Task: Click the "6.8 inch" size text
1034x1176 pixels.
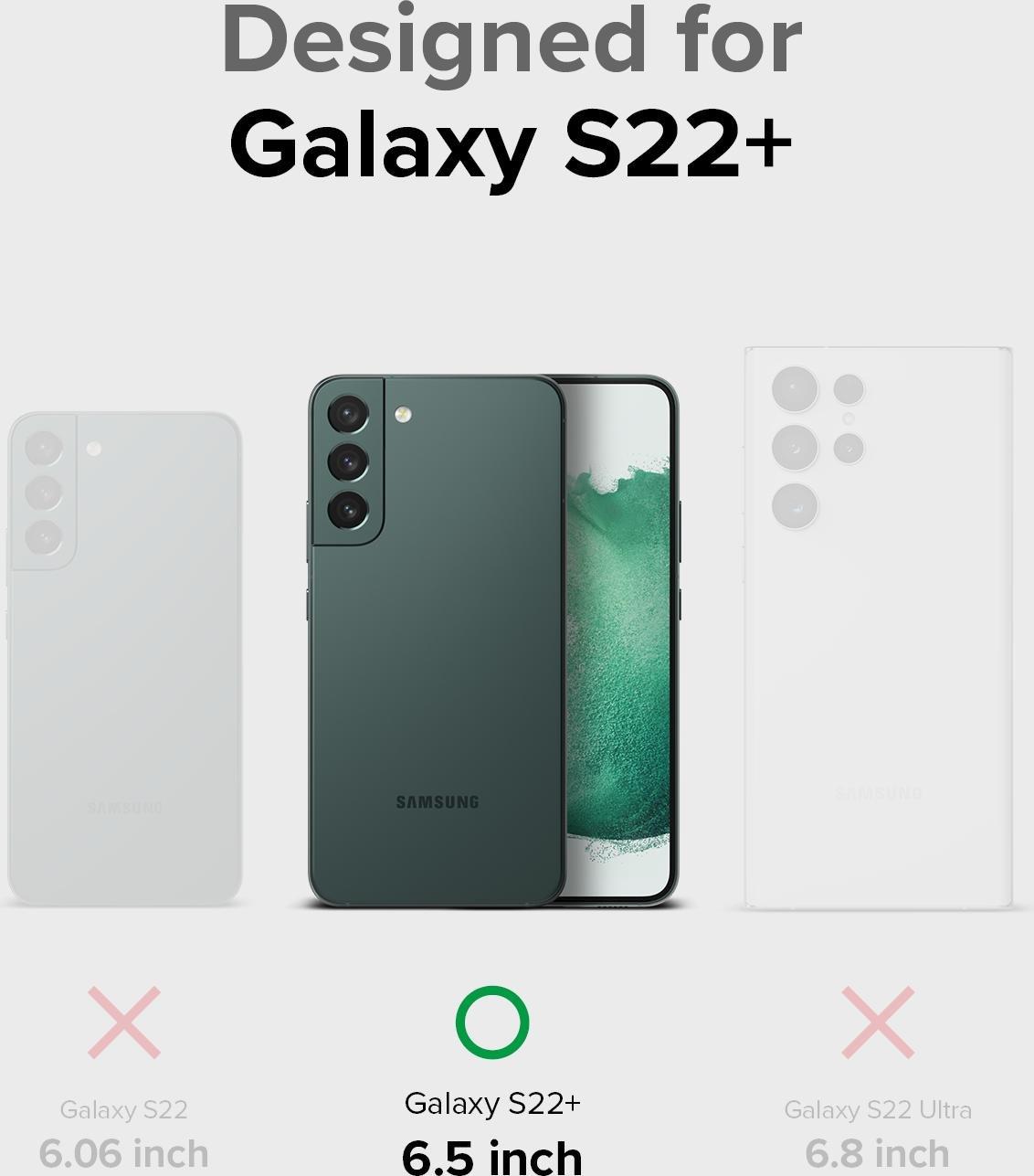Action: coord(878,1153)
